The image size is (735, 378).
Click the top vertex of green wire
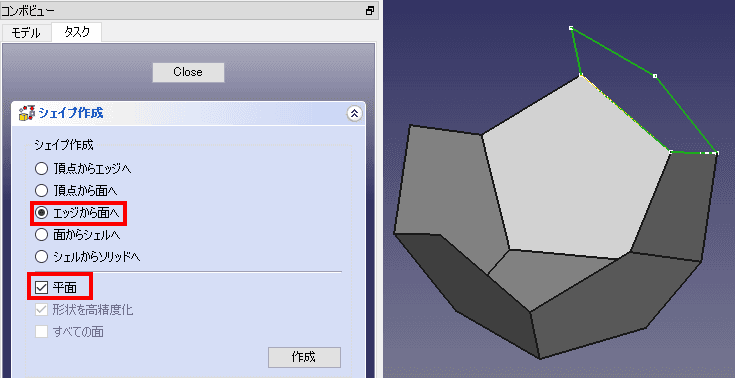click(571, 28)
